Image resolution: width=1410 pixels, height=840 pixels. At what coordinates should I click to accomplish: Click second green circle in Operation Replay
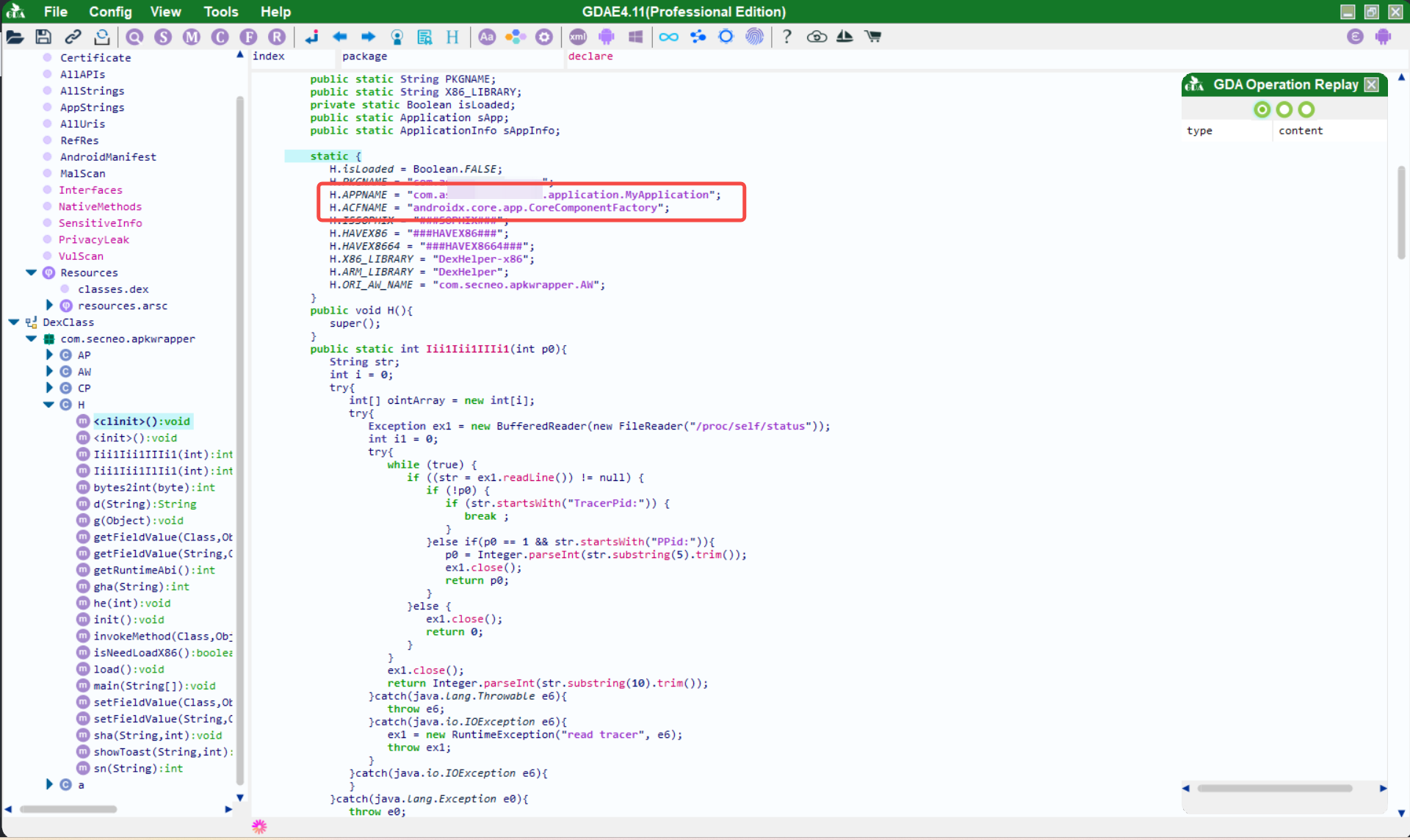click(1284, 109)
